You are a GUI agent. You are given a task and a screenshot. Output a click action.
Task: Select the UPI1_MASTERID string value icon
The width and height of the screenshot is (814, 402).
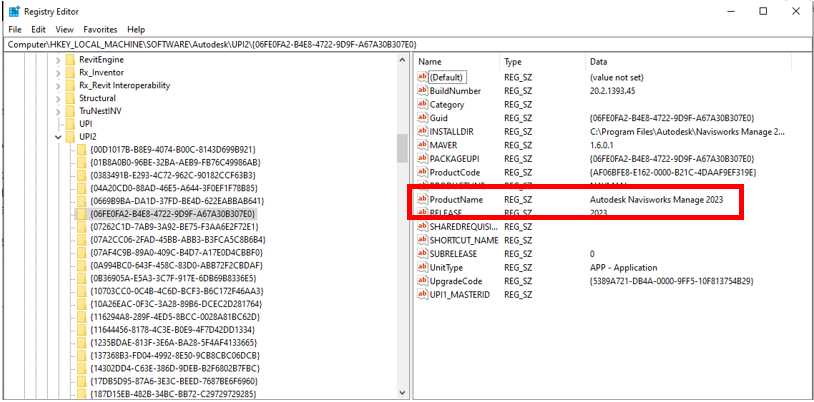pos(423,294)
